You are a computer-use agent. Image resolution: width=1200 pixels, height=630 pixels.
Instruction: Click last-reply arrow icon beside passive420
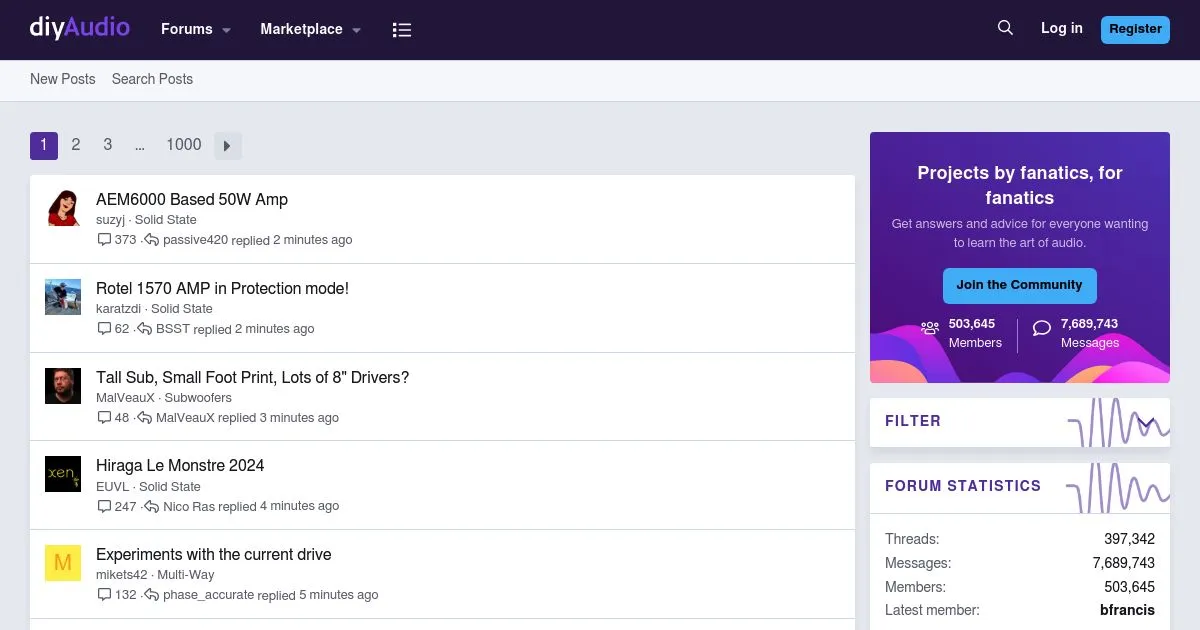pyautogui.click(x=152, y=240)
